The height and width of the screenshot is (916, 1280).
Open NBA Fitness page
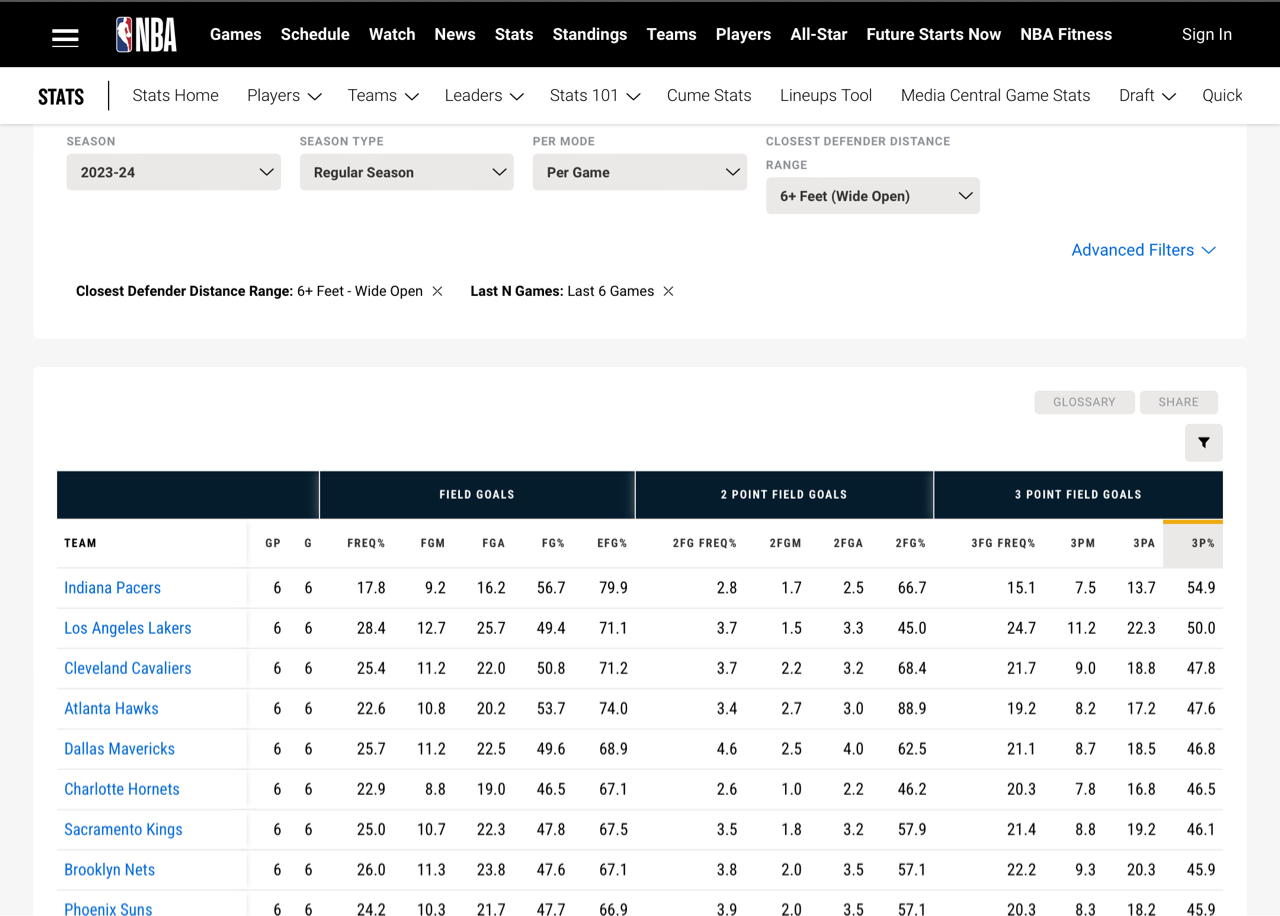1066,34
